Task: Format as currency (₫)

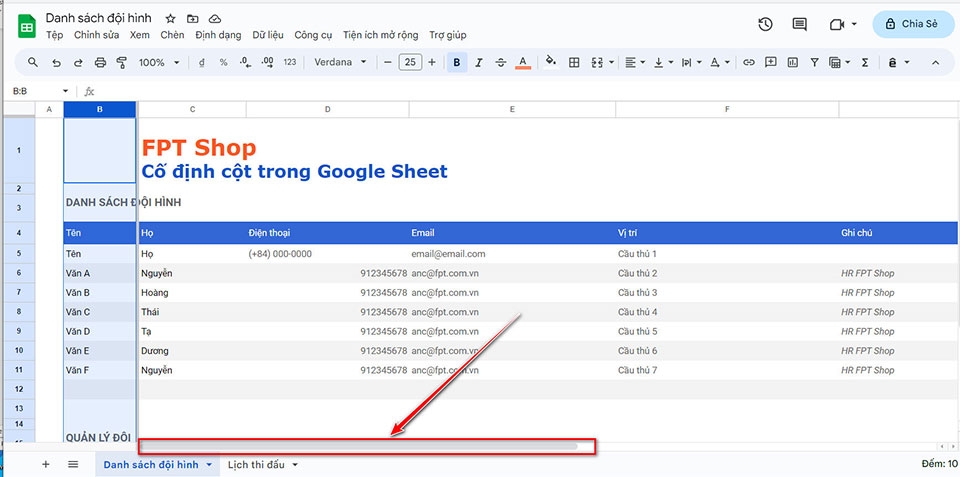Action: [x=202, y=62]
